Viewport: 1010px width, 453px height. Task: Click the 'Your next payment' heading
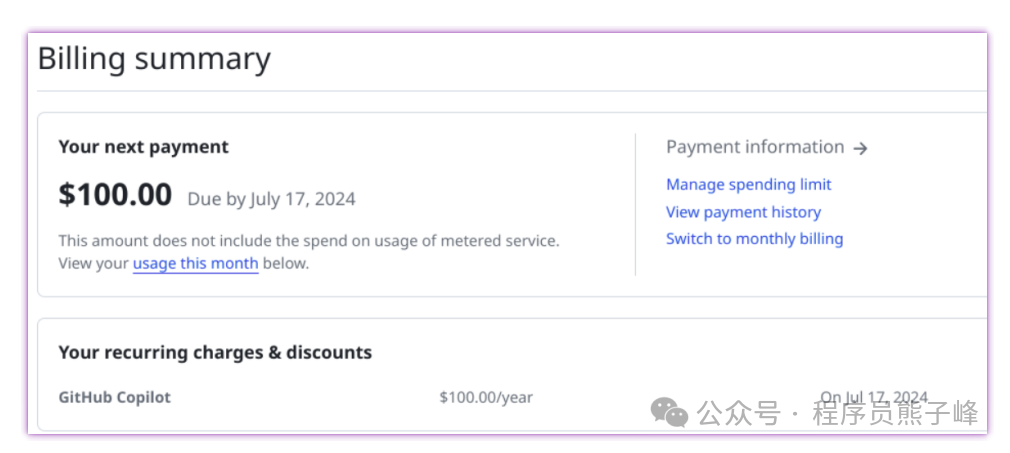coord(143,147)
